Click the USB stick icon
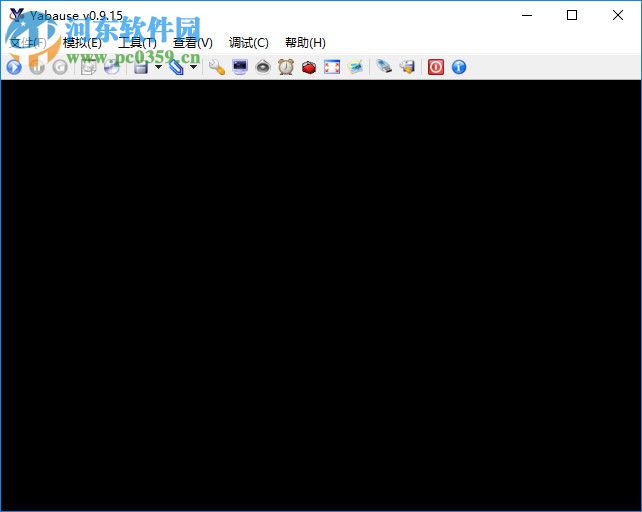Viewport: 642px width, 512px height. tap(384, 67)
